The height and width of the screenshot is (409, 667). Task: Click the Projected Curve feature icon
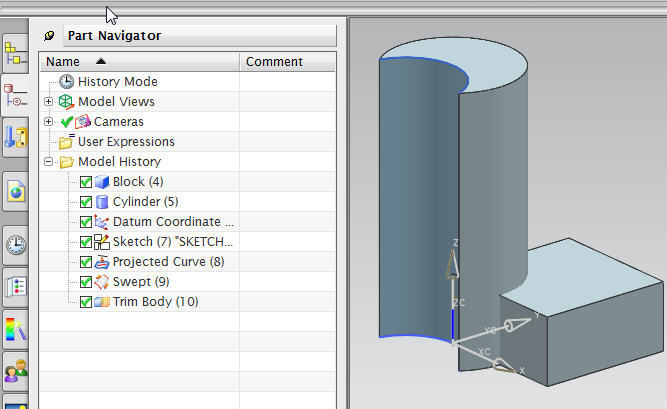(x=102, y=262)
